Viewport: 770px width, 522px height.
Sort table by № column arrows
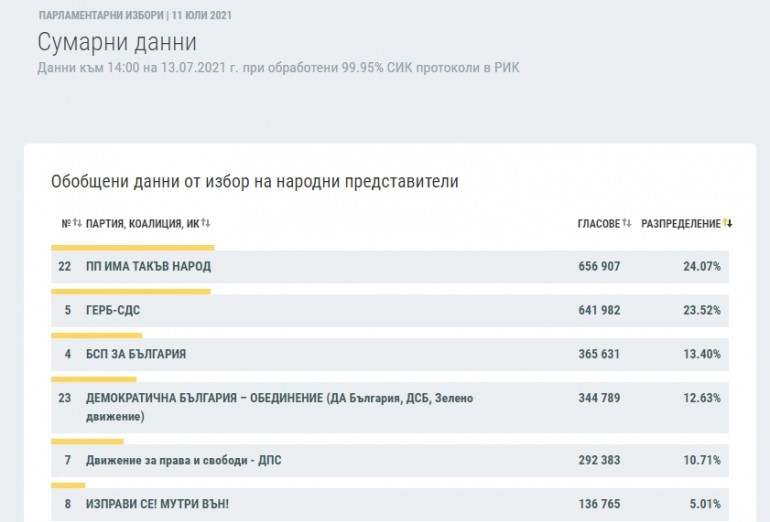coord(78,223)
